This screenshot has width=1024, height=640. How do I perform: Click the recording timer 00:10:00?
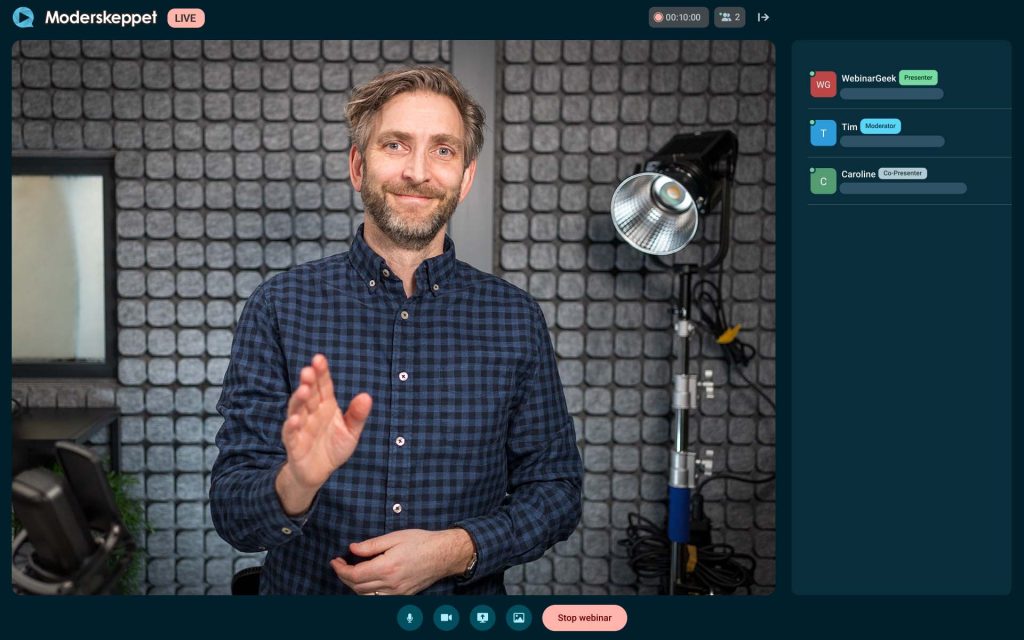(x=678, y=17)
